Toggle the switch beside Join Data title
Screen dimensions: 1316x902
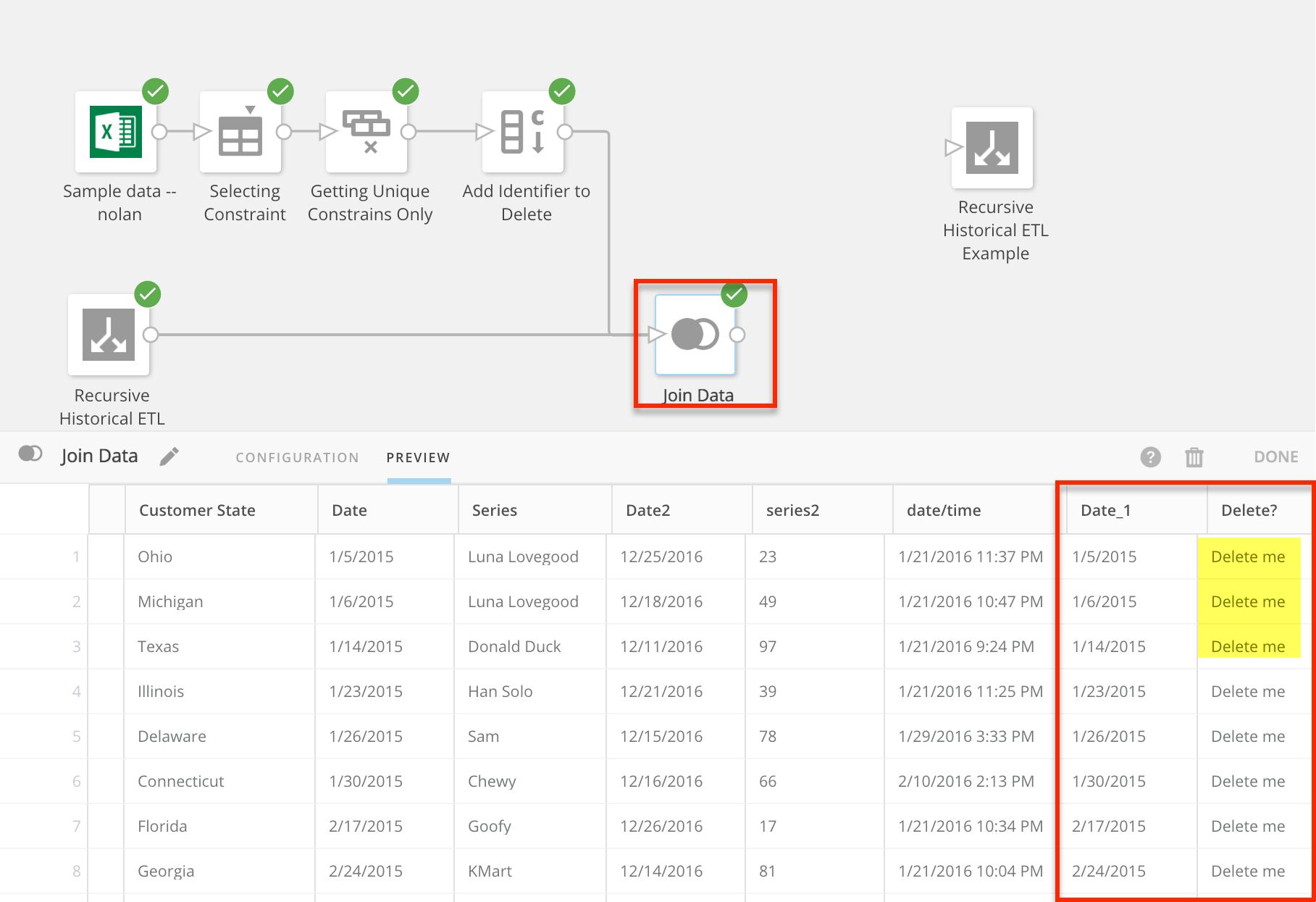30,454
